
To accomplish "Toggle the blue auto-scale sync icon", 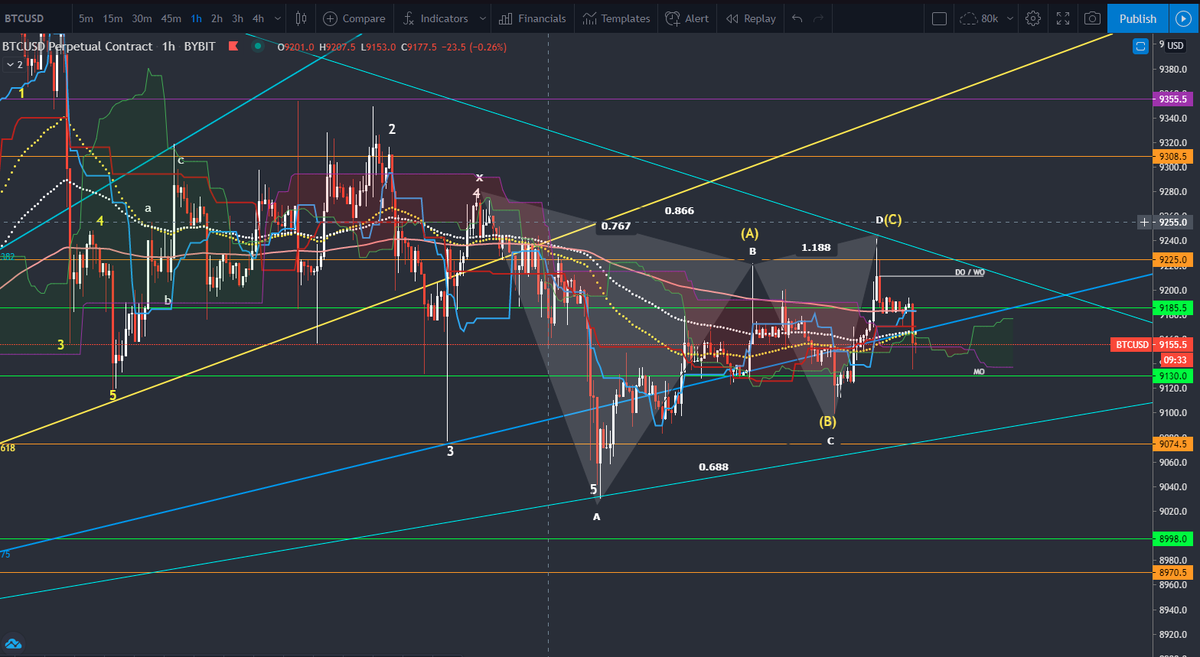I will [1141, 46].
